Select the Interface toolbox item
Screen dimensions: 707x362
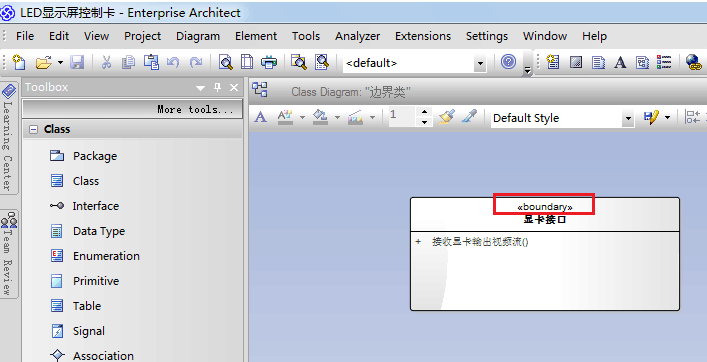point(84,206)
